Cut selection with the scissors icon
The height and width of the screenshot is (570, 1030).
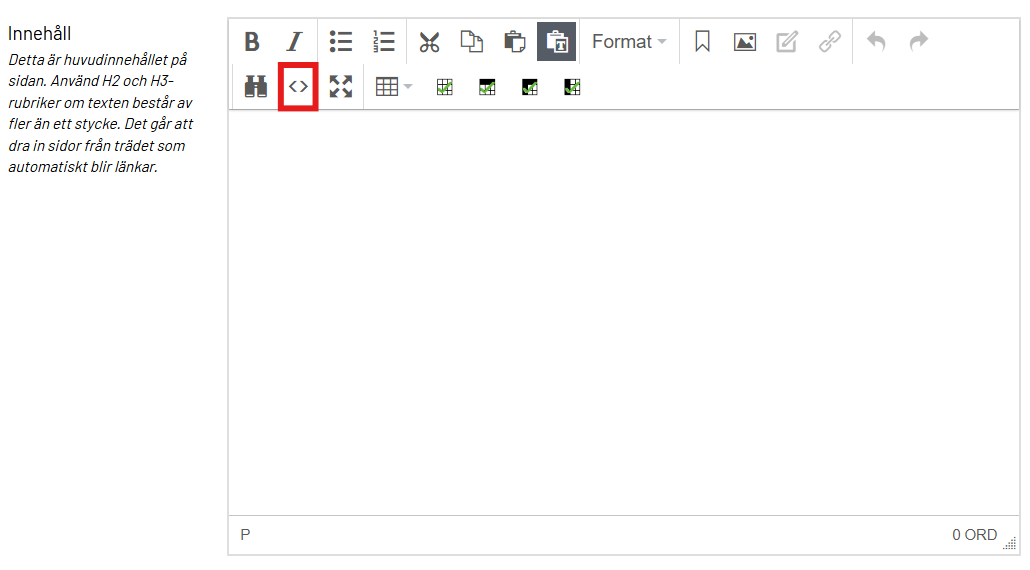(x=430, y=42)
